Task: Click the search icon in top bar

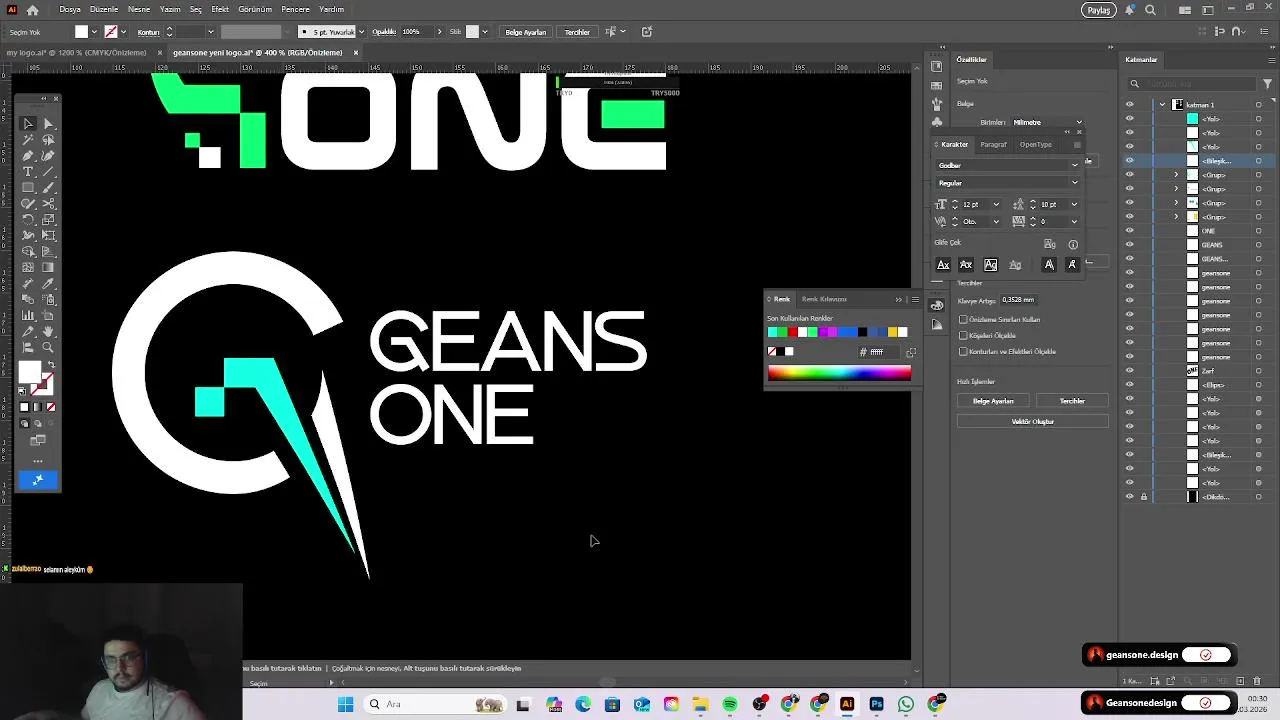Action: coord(1150,10)
